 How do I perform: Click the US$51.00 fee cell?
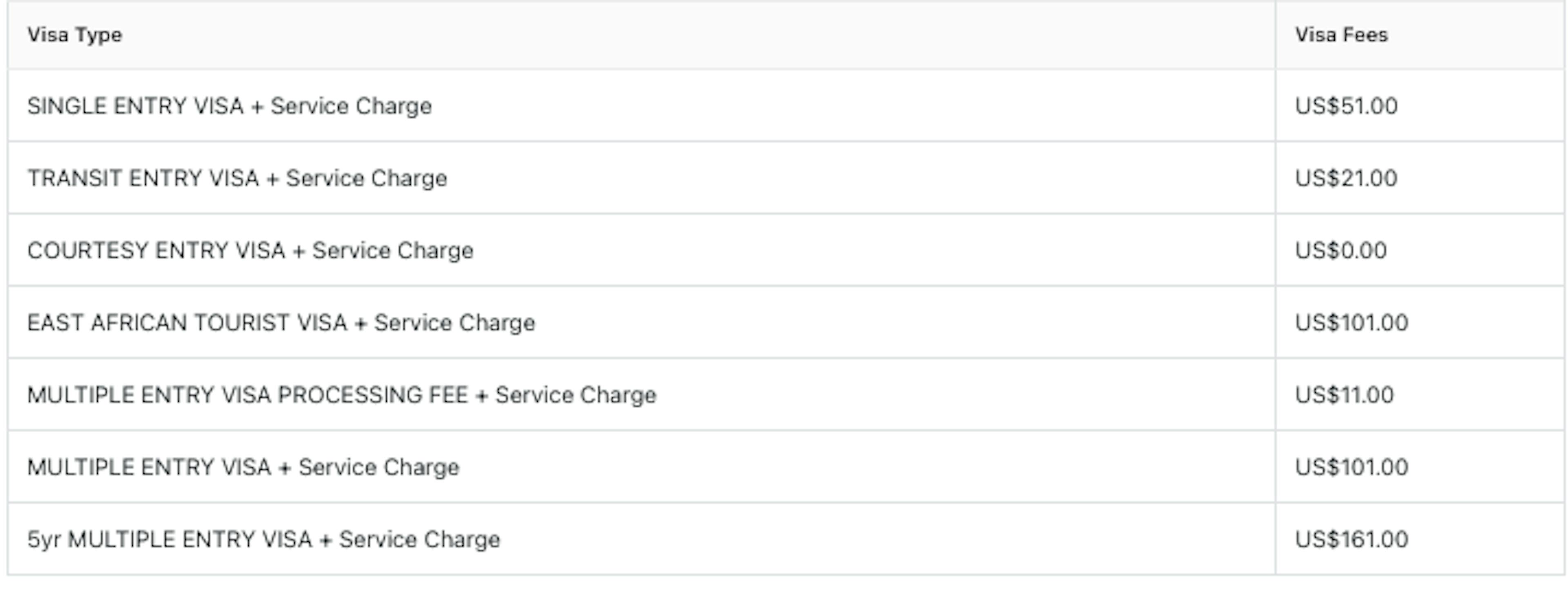click(1346, 107)
